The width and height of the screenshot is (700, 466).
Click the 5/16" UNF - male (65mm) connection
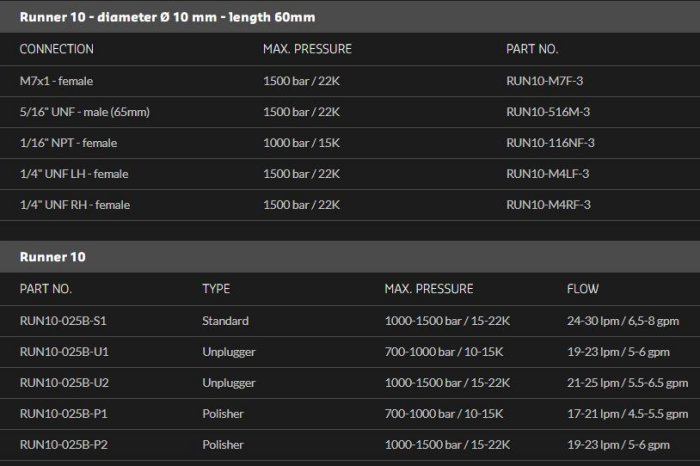85,112
